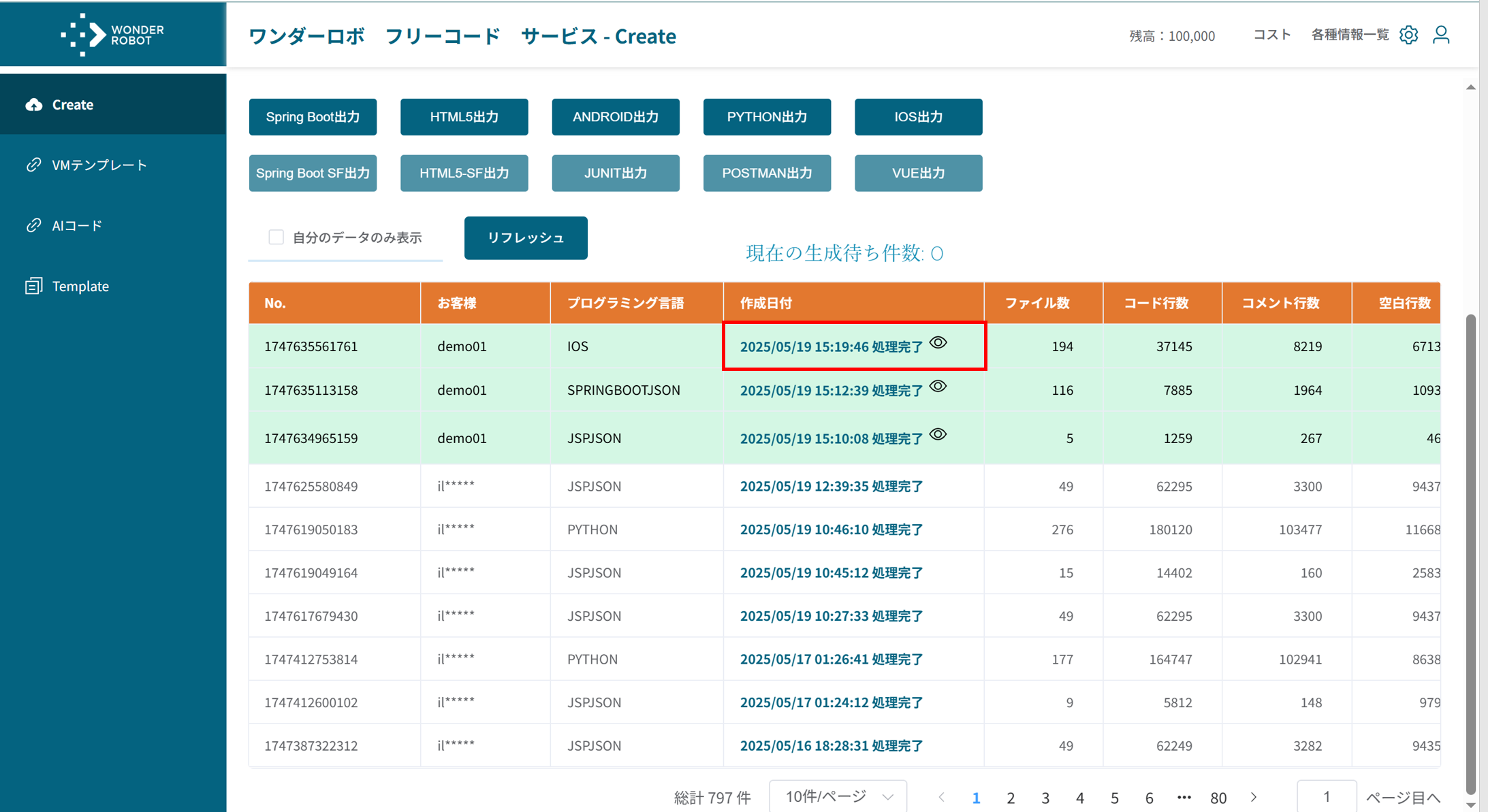The image size is (1488, 812).
Task: Click the POSTMAN出力 button
Action: tap(767, 173)
